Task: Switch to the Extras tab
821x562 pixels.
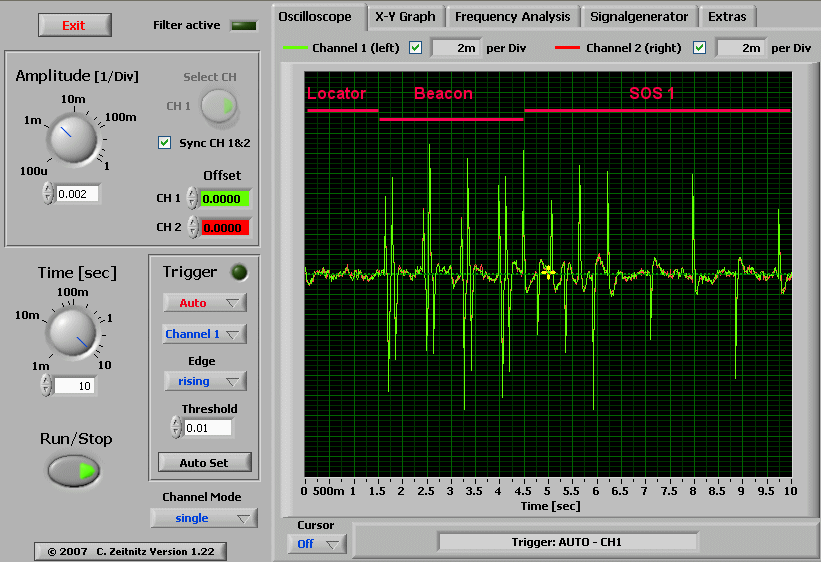Action: click(x=727, y=17)
